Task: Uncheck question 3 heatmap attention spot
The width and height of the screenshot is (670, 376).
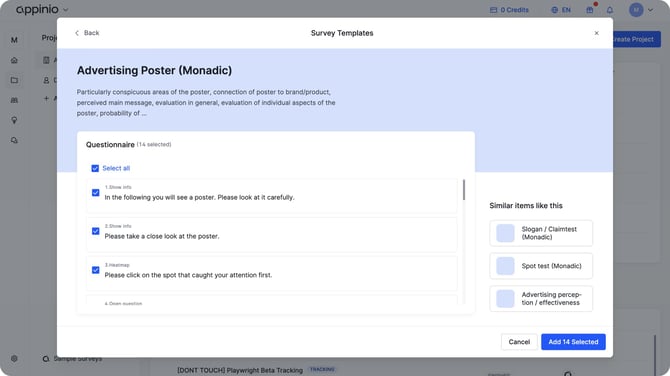Action: click(x=96, y=270)
